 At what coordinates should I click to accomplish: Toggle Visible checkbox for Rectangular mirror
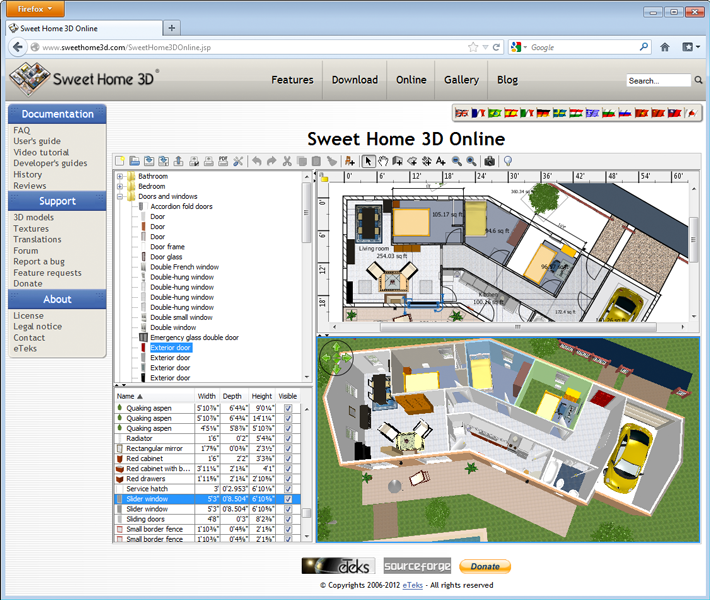coord(288,449)
